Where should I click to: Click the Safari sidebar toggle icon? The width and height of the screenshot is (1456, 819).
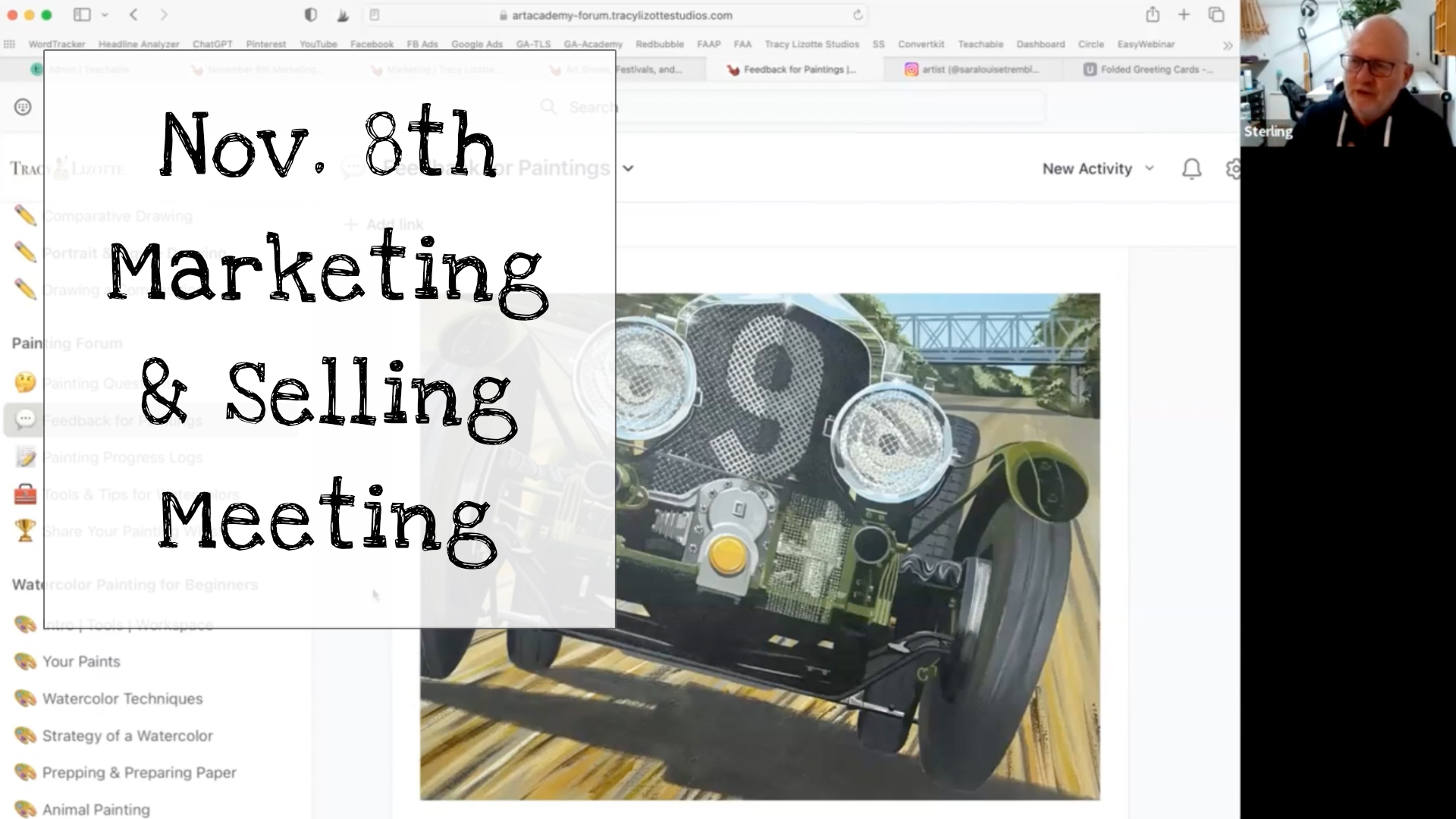click(82, 14)
